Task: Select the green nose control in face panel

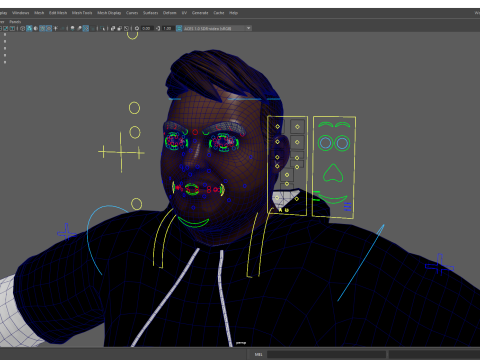Action: click(x=333, y=173)
